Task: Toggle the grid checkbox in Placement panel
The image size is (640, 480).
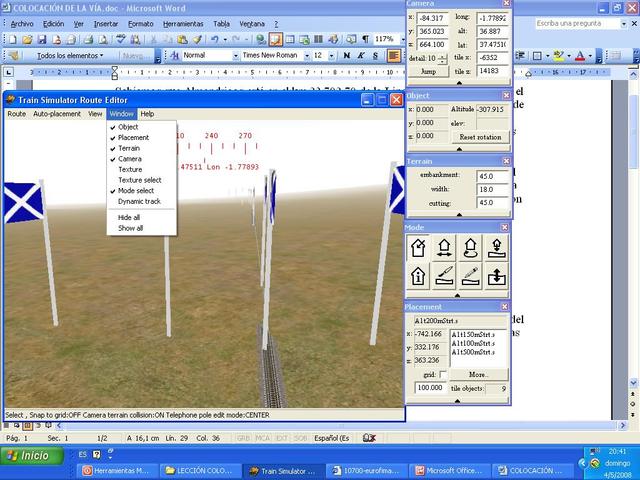Action: pos(443,374)
